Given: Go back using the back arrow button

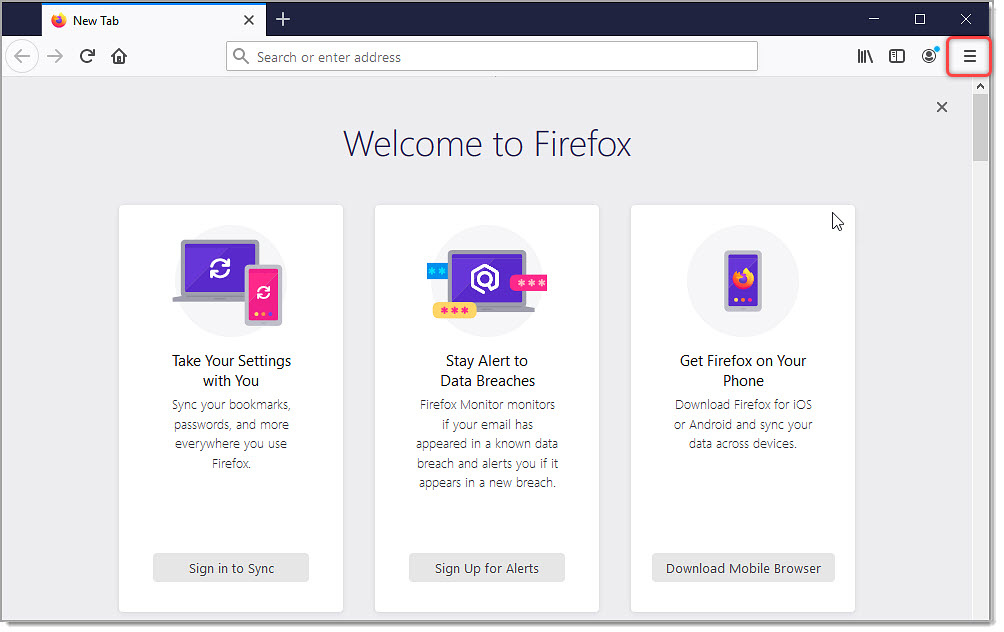Looking at the screenshot, I should (22, 56).
